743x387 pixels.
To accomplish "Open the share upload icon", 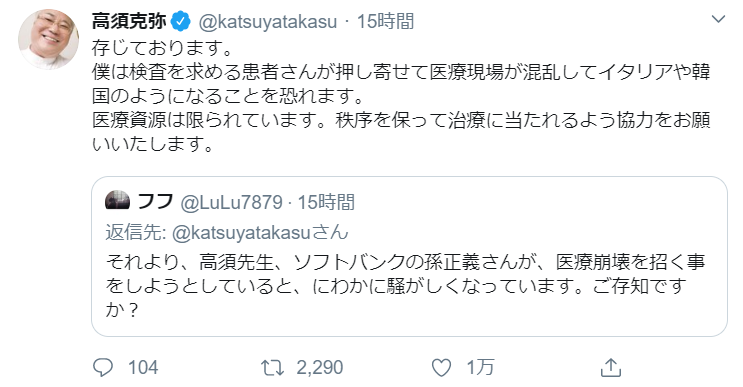I will point(611,368).
